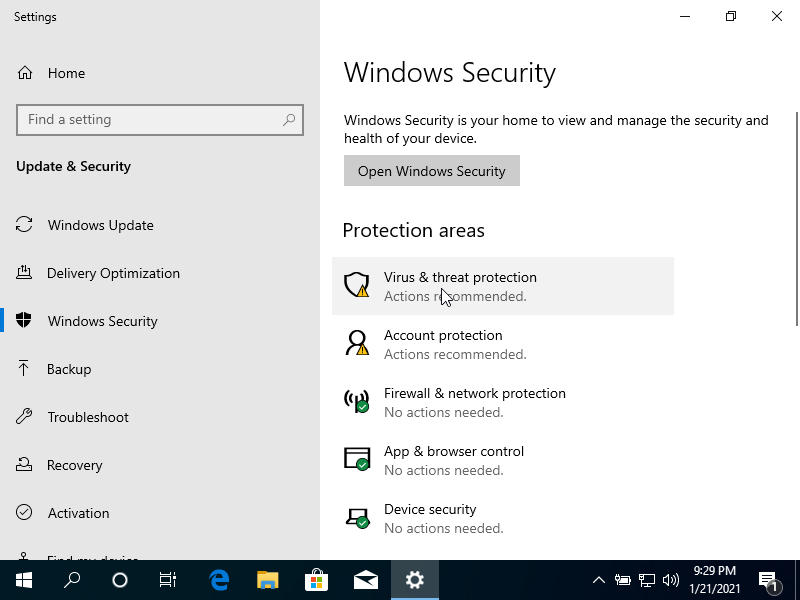The image size is (800, 600).
Task: Open the Start menu Windows logo
Action: 24,580
